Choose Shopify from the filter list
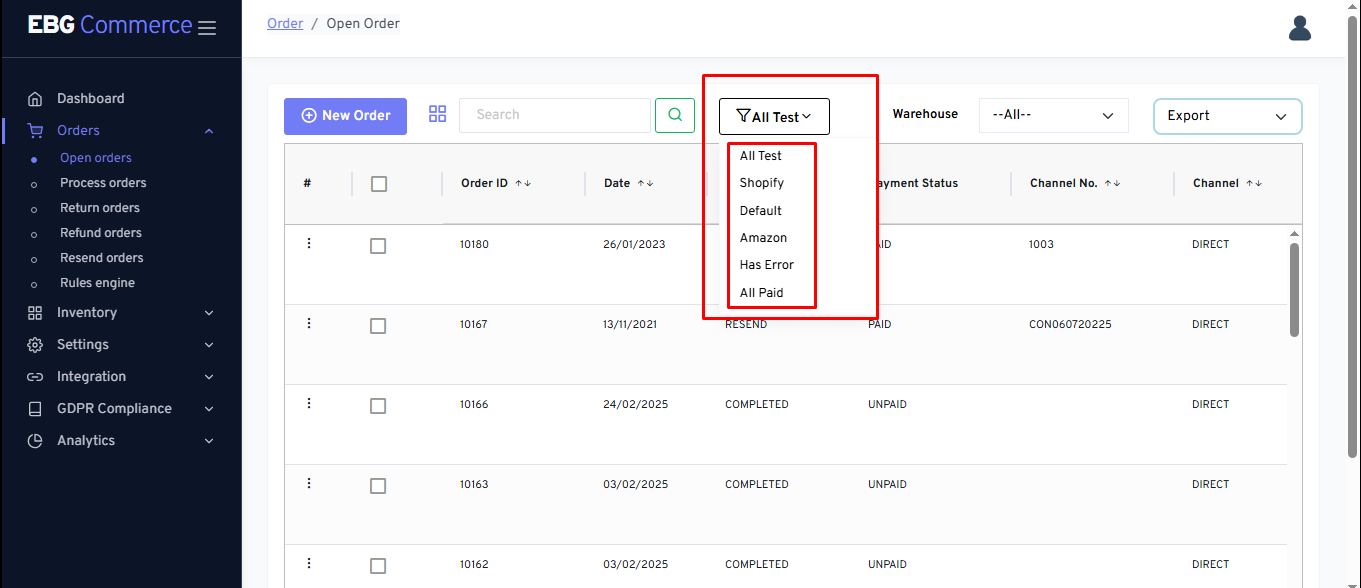Image resolution: width=1361 pixels, height=588 pixels. click(762, 183)
